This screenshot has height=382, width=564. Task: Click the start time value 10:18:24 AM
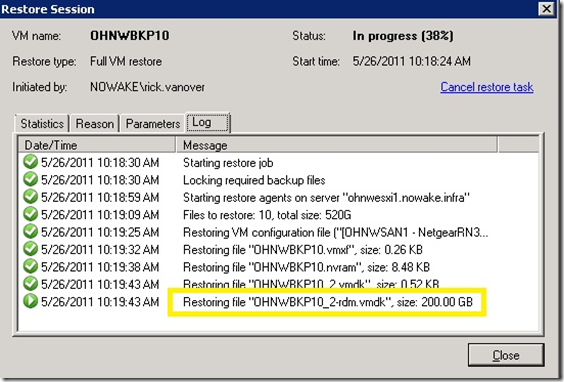(411, 62)
